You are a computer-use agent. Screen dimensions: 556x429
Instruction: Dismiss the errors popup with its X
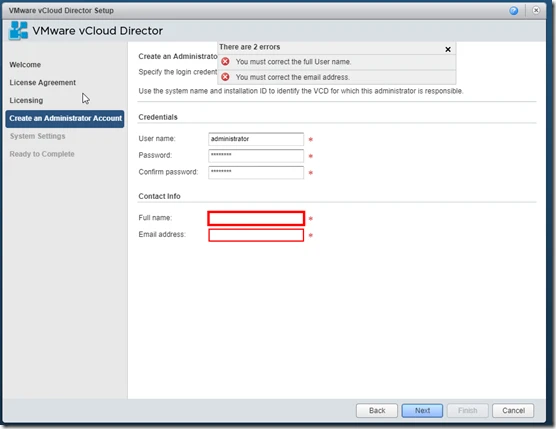448,49
